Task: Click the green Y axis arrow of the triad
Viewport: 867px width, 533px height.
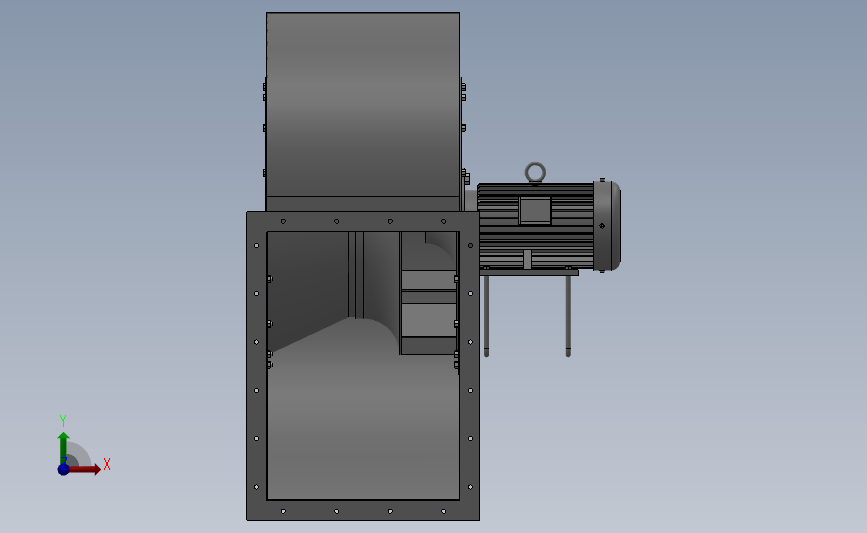Action: 64,448
